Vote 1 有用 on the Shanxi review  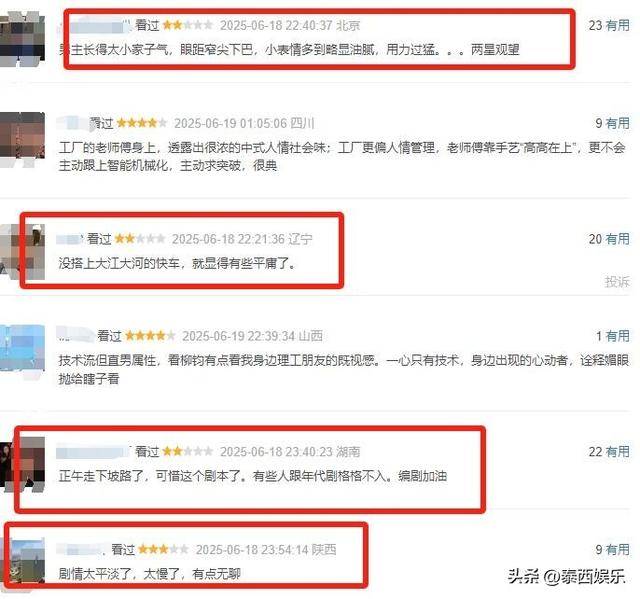coord(612,336)
